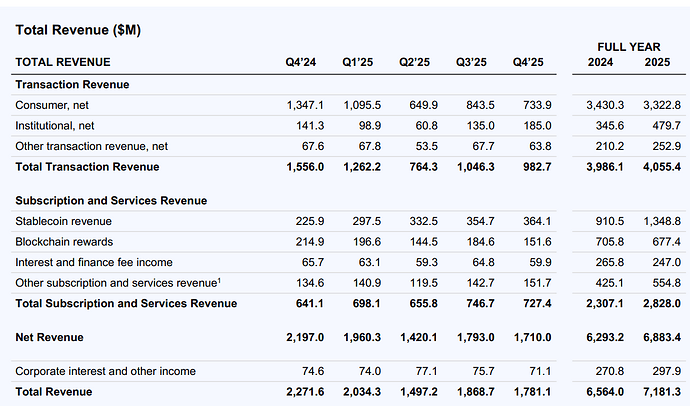Click the 'FULL YEAR' heading

tap(629, 47)
